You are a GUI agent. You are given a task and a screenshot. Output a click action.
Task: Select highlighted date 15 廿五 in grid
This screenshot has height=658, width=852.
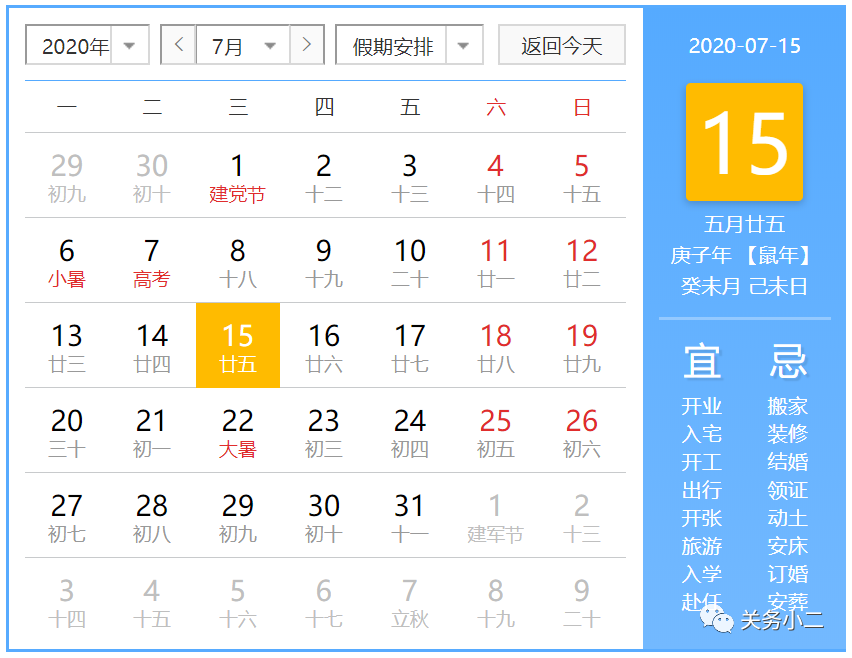click(x=238, y=346)
